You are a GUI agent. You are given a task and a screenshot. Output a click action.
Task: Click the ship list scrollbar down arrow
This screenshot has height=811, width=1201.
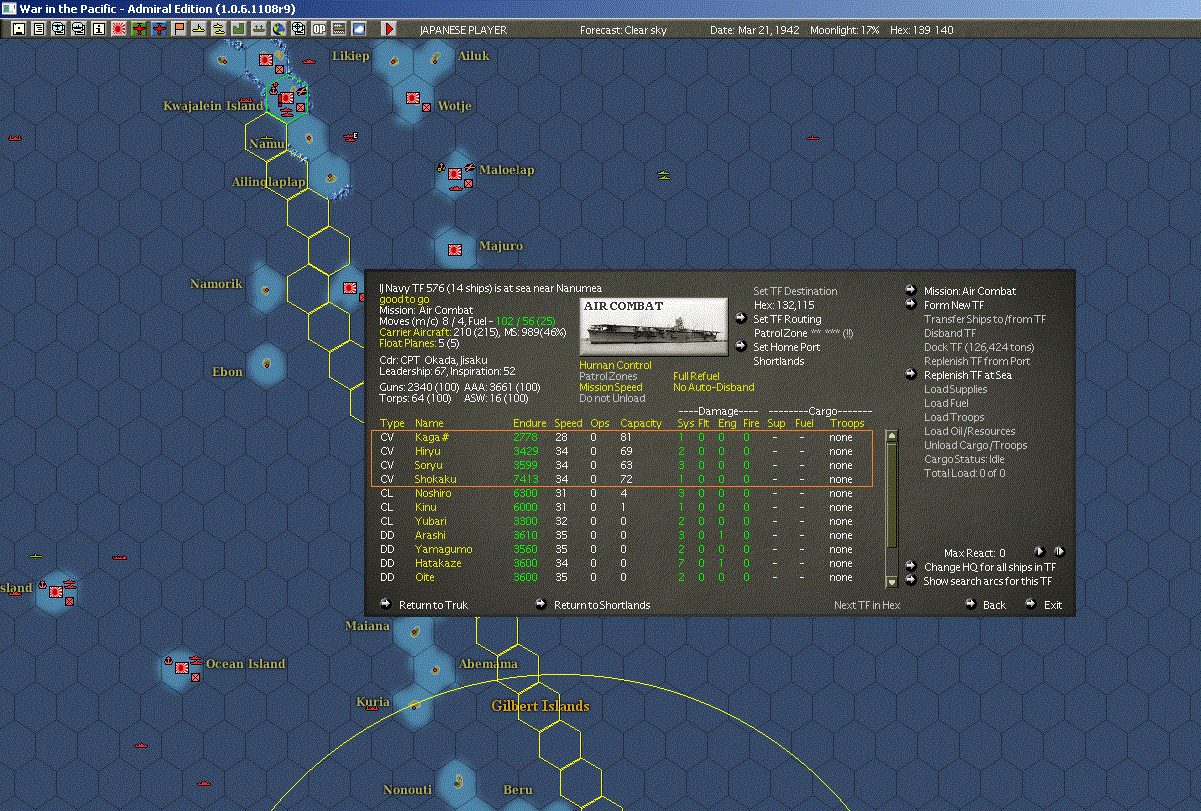click(892, 582)
